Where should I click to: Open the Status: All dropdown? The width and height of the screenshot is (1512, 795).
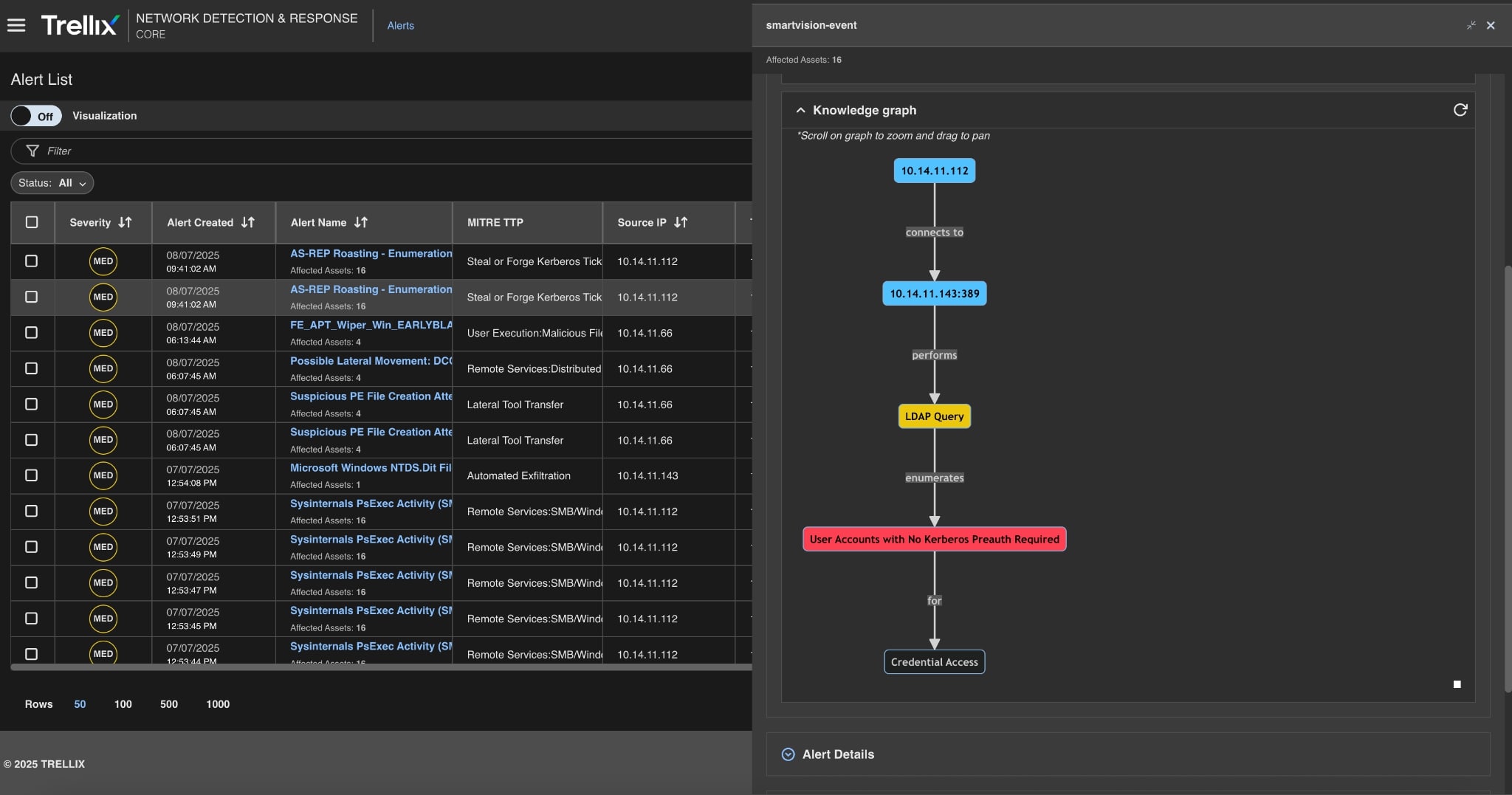point(52,183)
